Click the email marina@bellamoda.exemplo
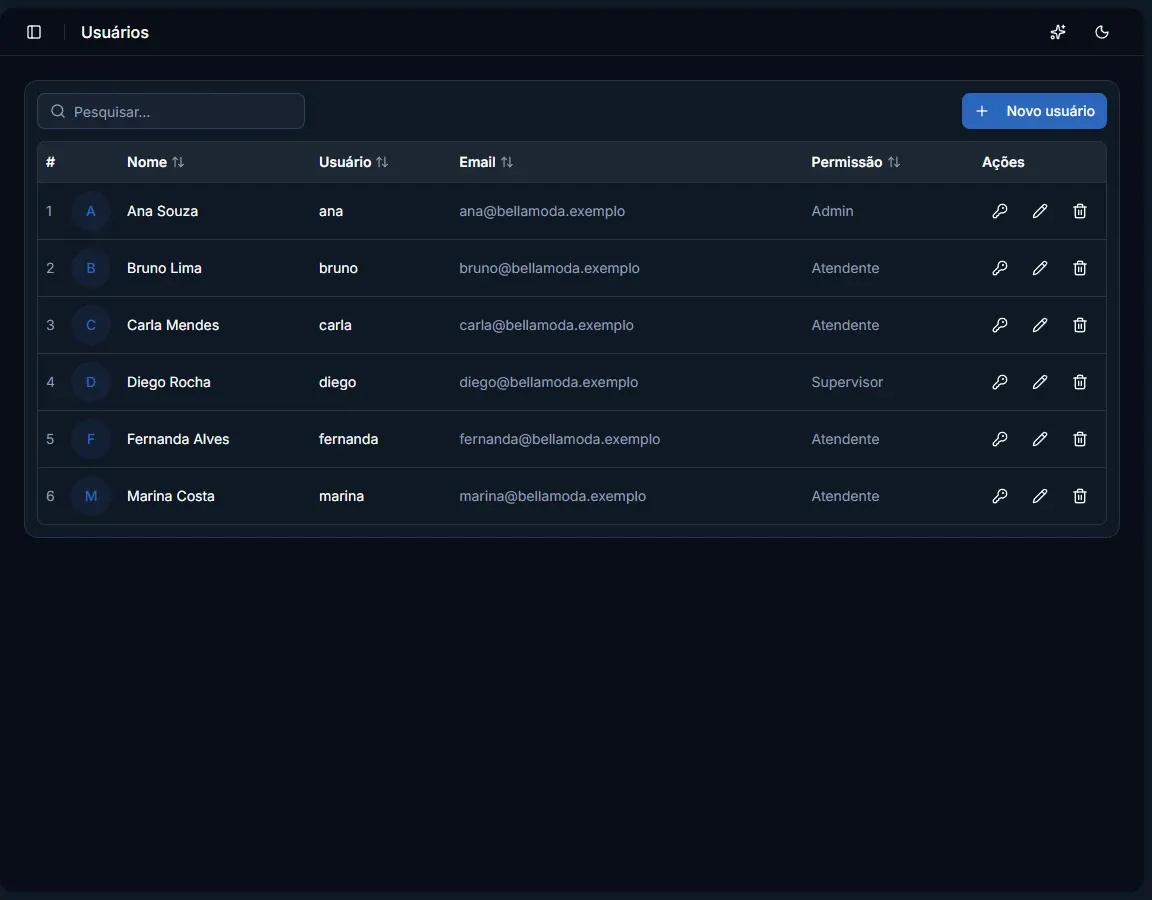The height and width of the screenshot is (900, 1152). [552, 496]
